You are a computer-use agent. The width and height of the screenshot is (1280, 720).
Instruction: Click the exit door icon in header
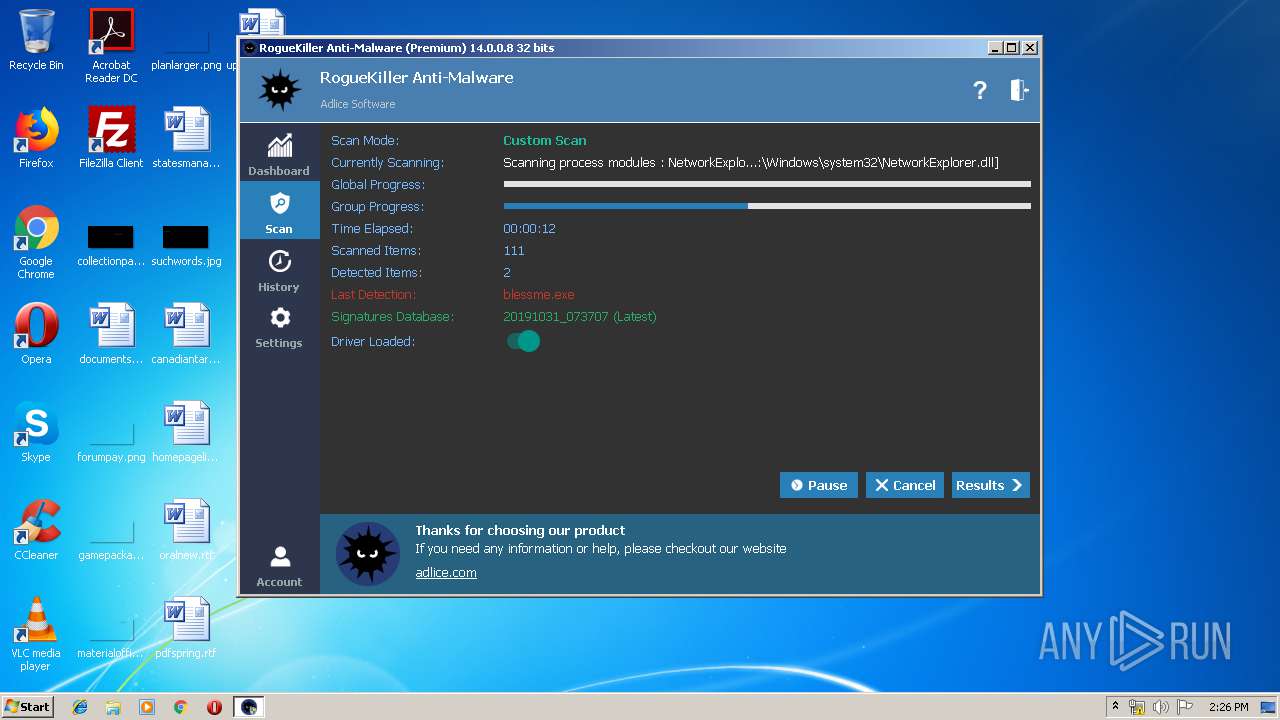1019,90
